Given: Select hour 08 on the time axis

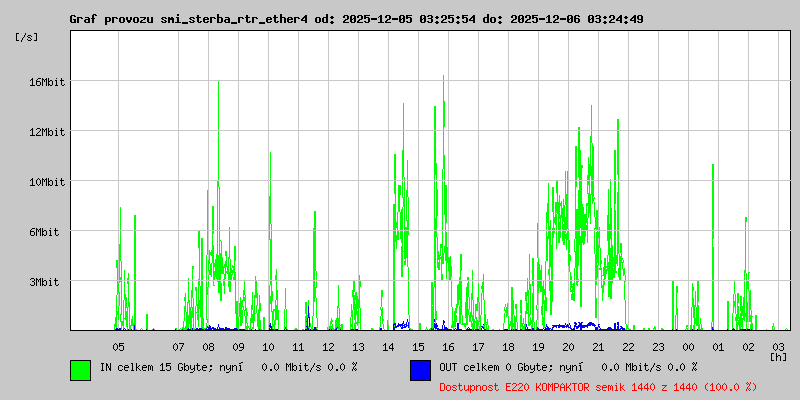Looking at the screenshot, I should pyautogui.click(x=208, y=346).
